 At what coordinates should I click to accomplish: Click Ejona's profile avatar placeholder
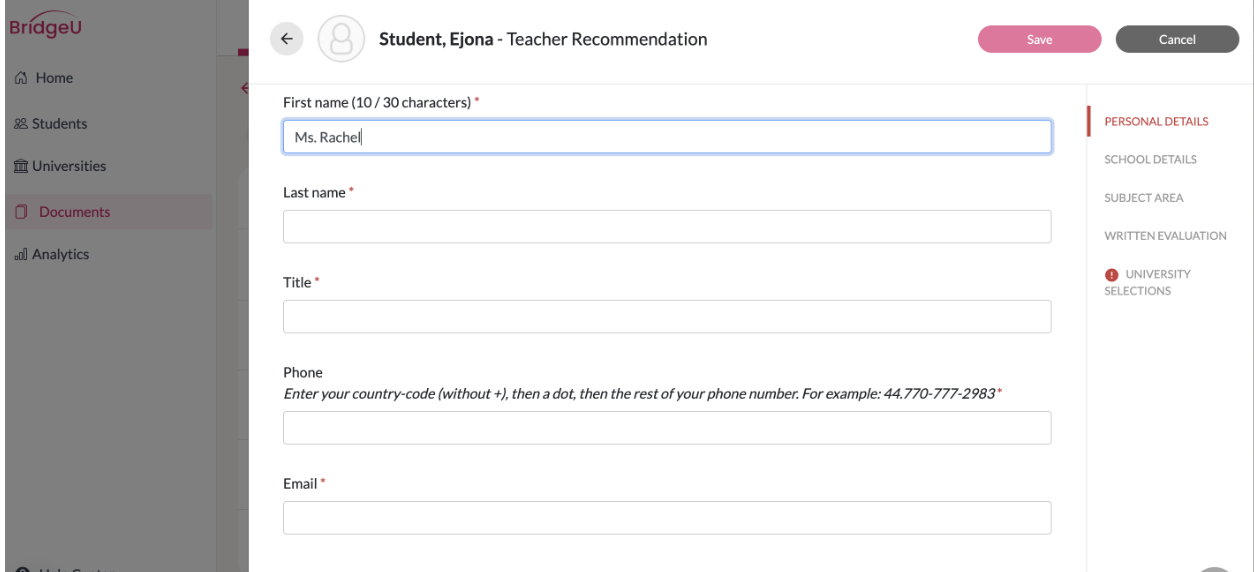pyautogui.click(x=341, y=40)
